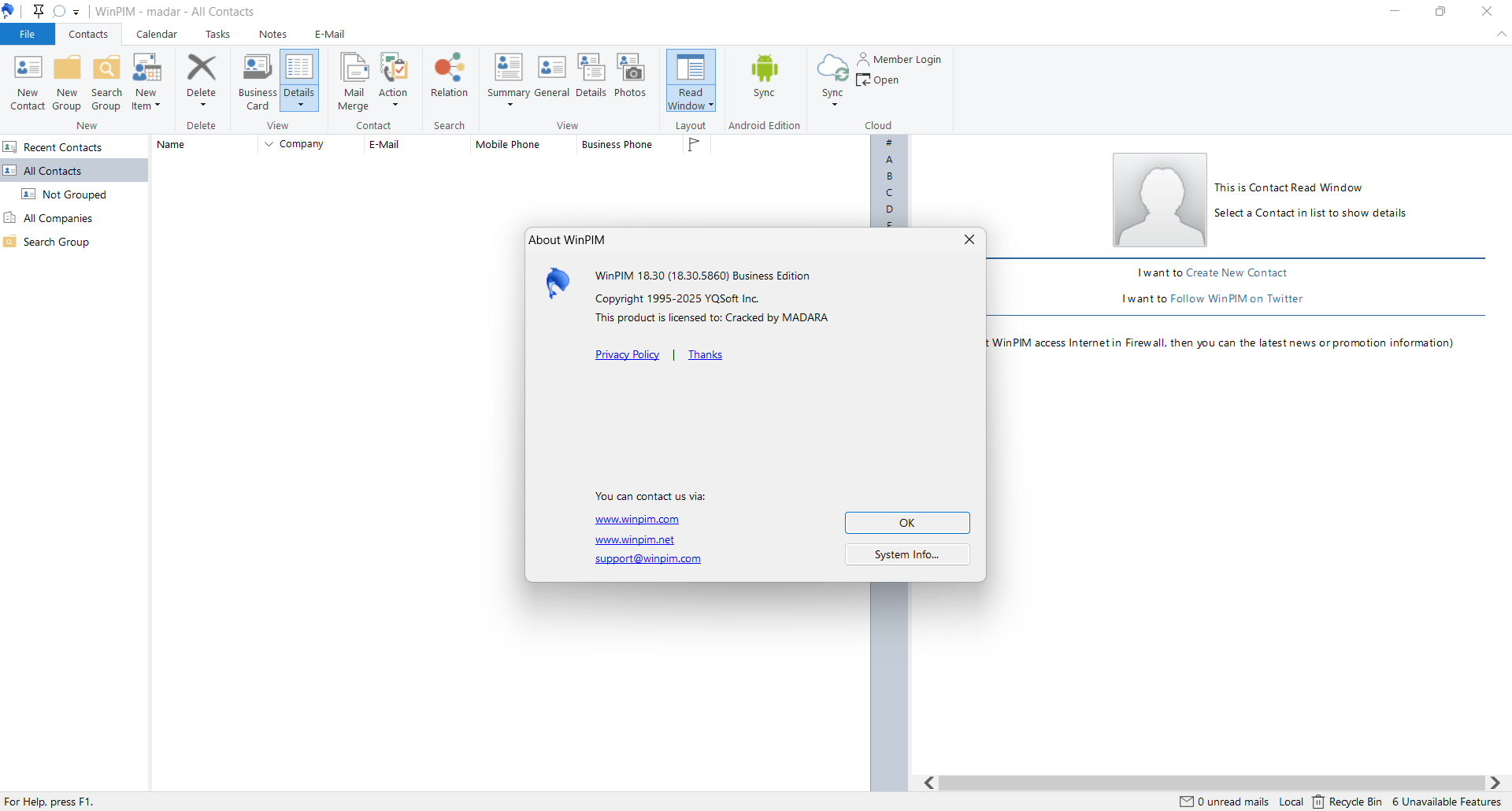Viewport: 1512px width, 811px height.
Task: Sort by the Company column header
Action: point(311,144)
